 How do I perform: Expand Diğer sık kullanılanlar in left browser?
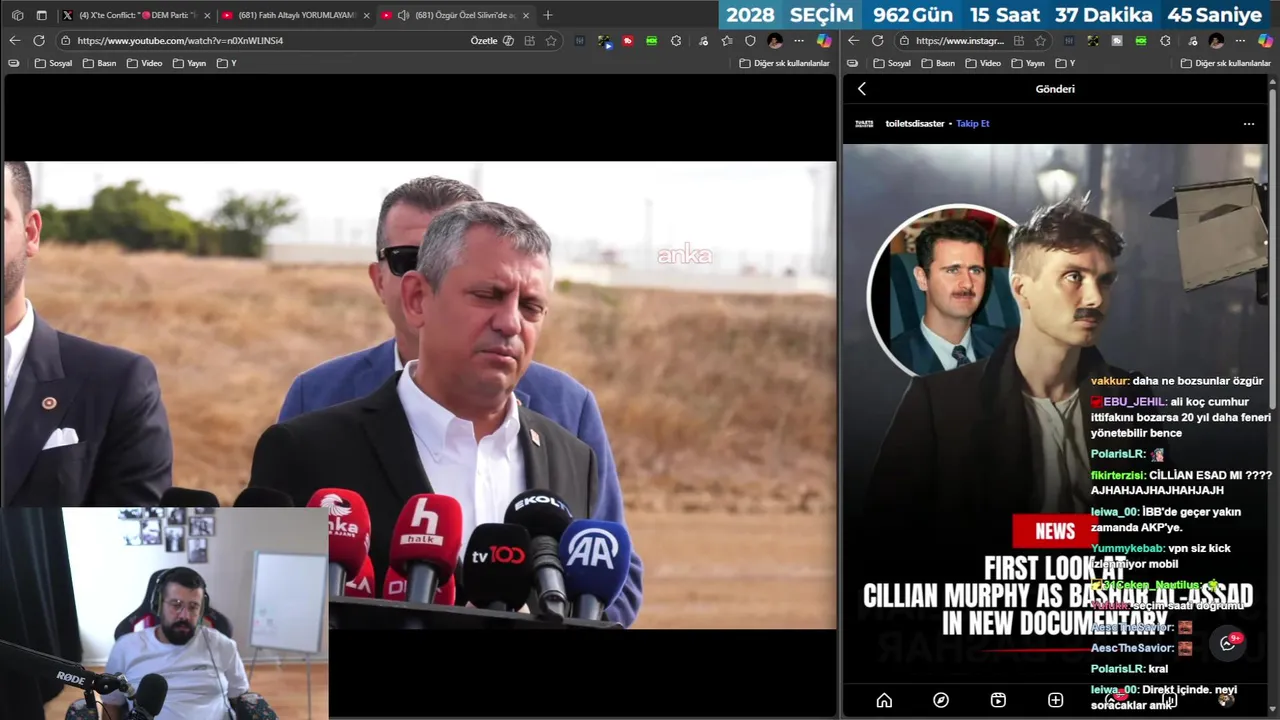click(x=785, y=63)
